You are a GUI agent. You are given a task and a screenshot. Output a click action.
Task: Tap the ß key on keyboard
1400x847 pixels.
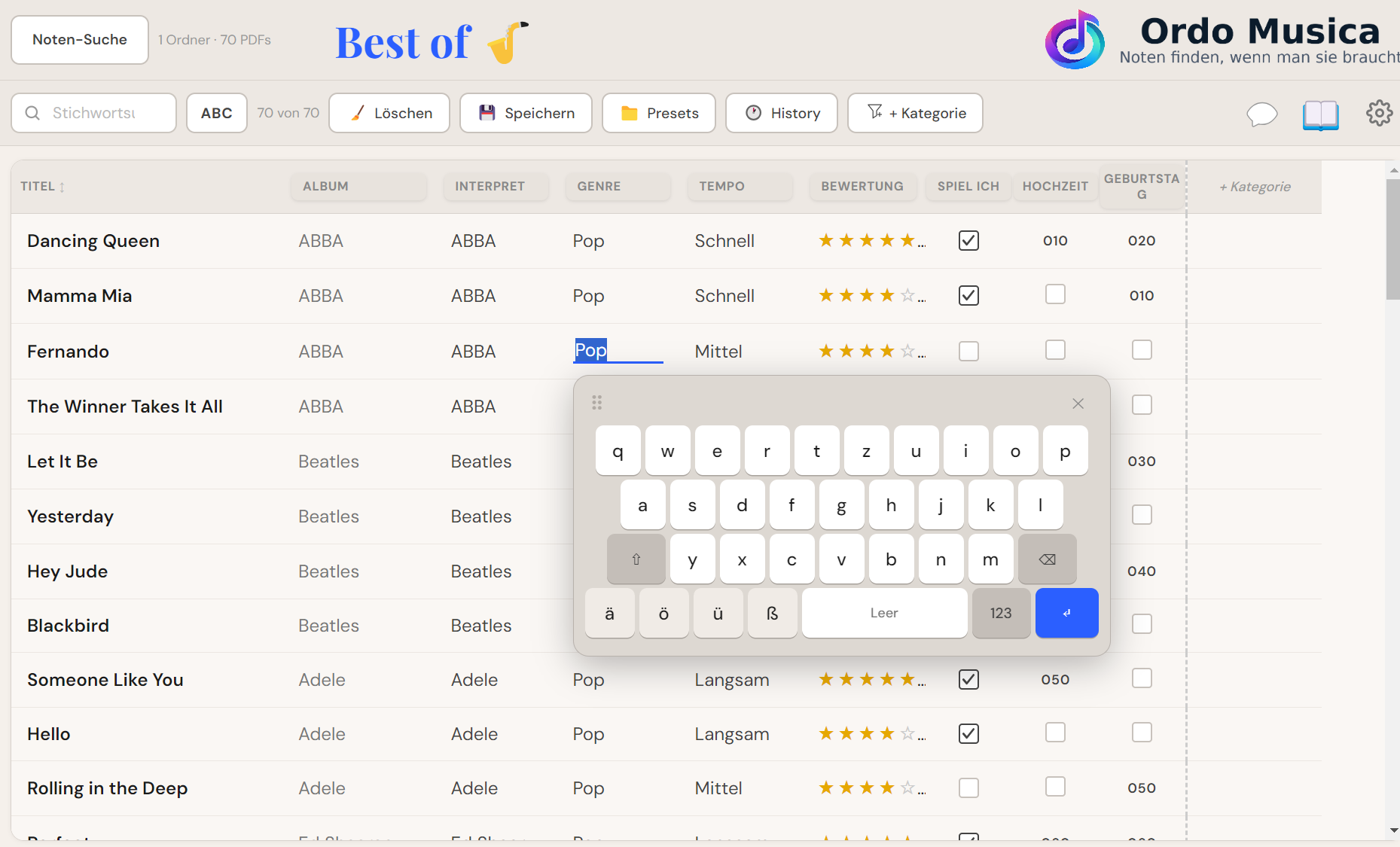pos(773,613)
